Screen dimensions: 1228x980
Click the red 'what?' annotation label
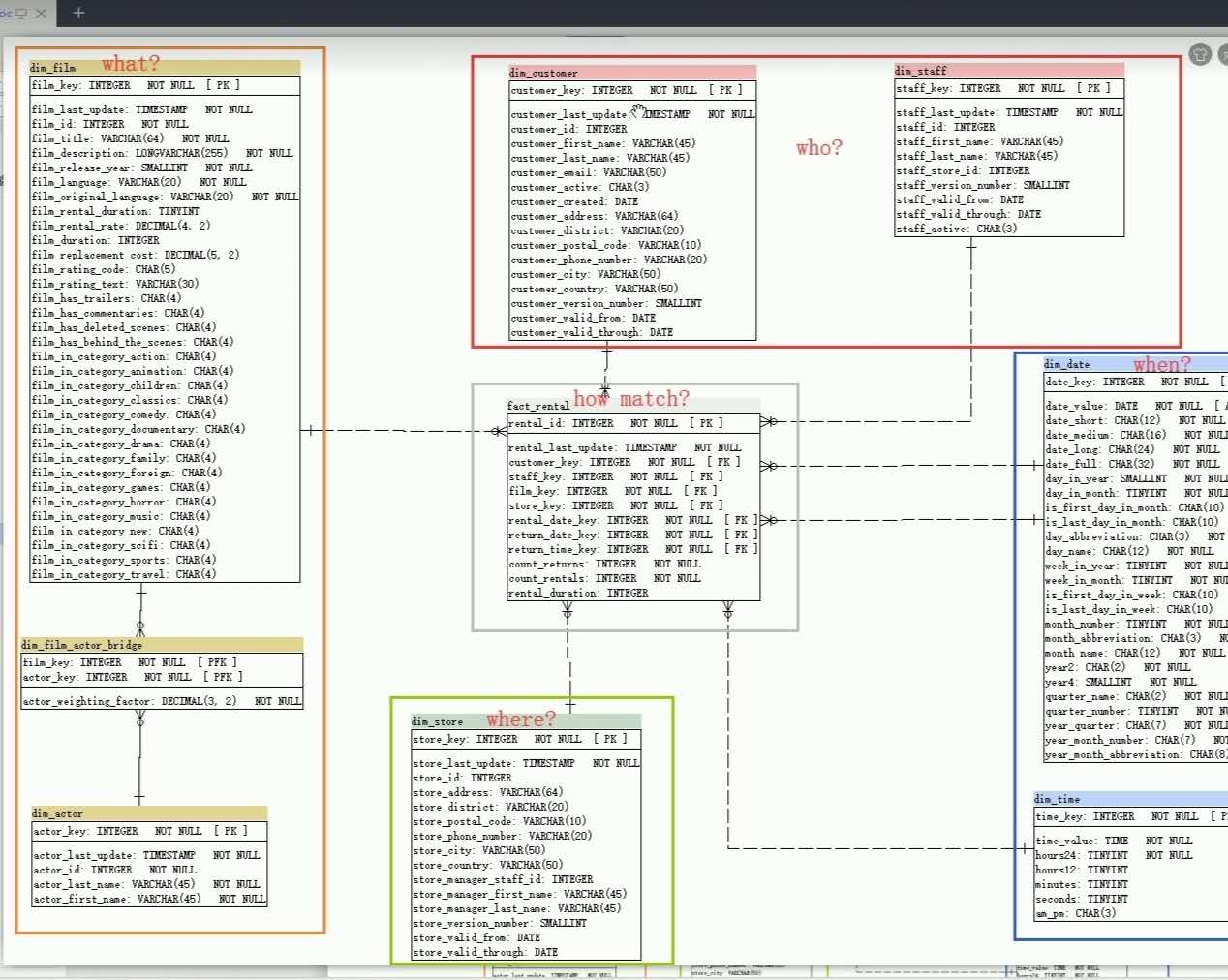pyautogui.click(x=131, y=64)
